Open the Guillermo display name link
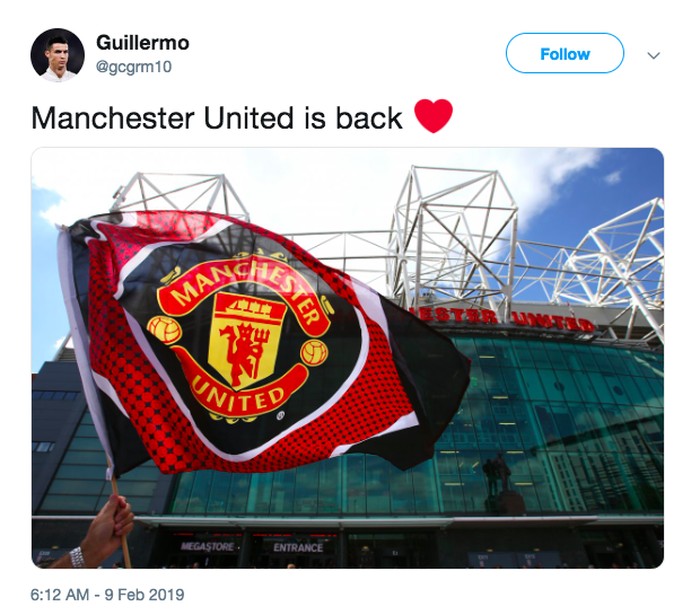Viewport: 700px width, 615px height. click(x=143, y=43)
